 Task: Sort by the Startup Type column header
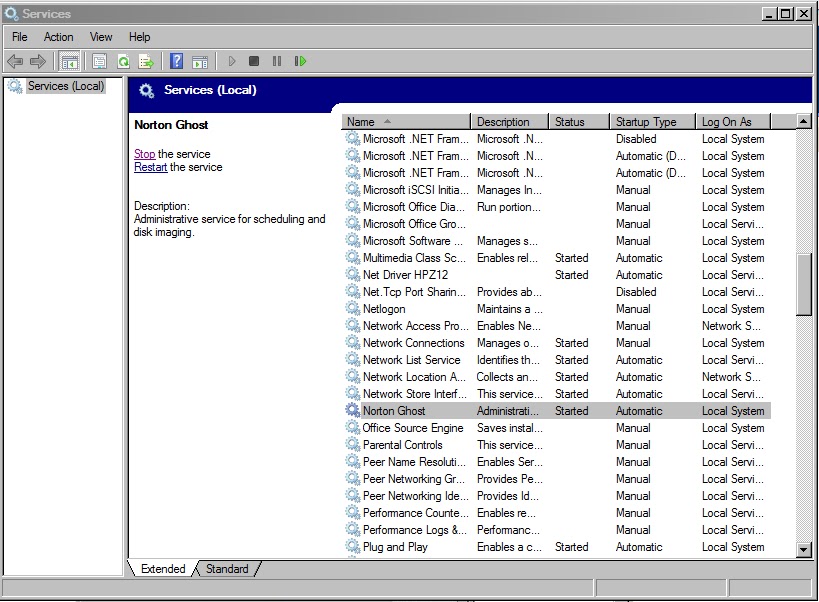point(652,122)
